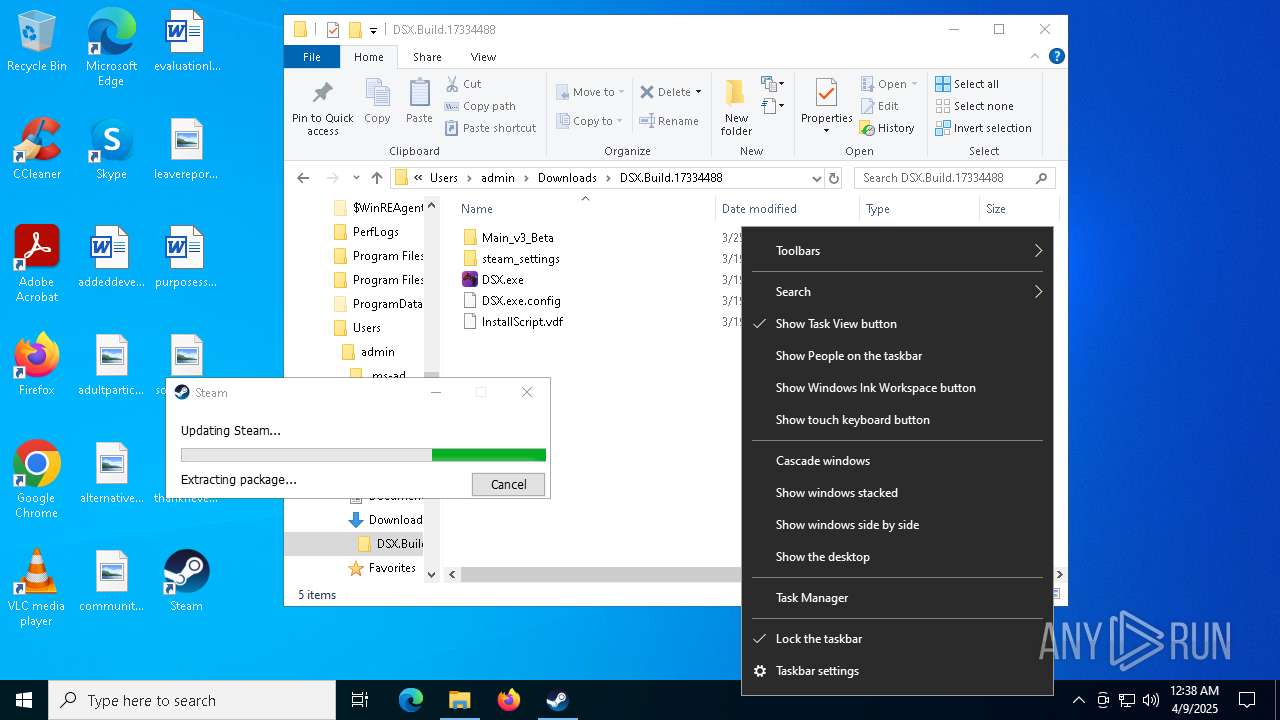Sort by Name column header
Screen dimensions: 1280x720
point(585,209)
